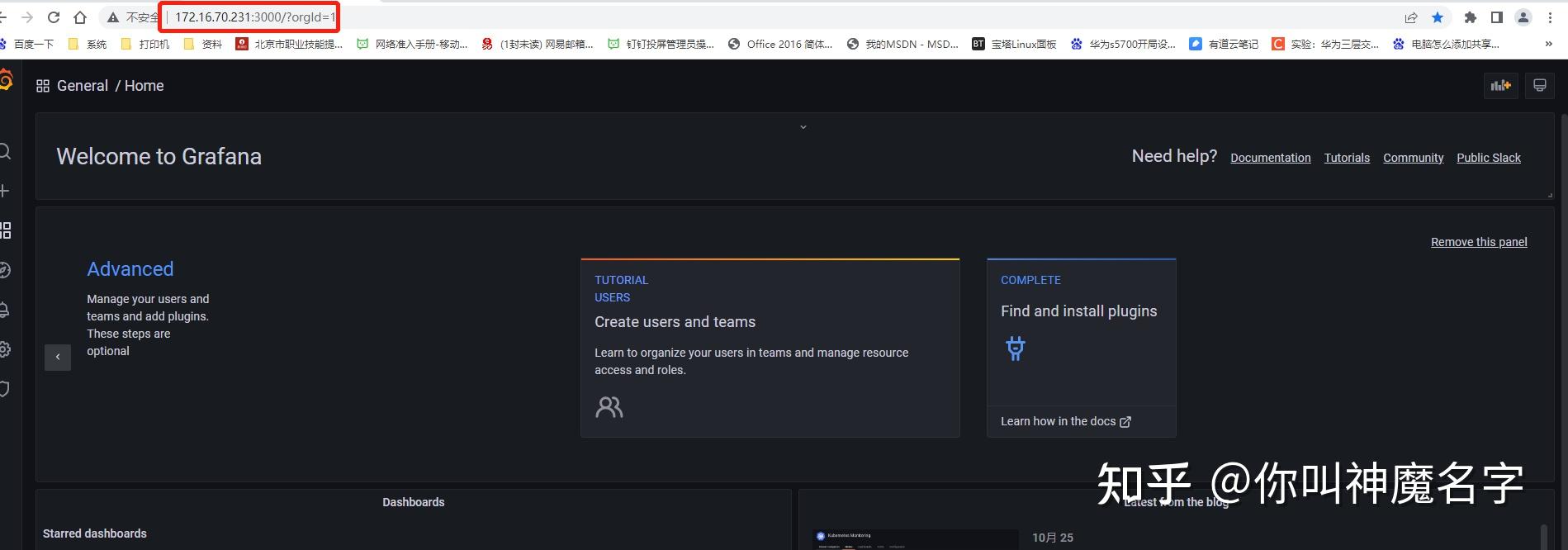Open the 有道云笔记 bookmark
The width and height of the screenshot is (1568, 550).
point(1224,45)
